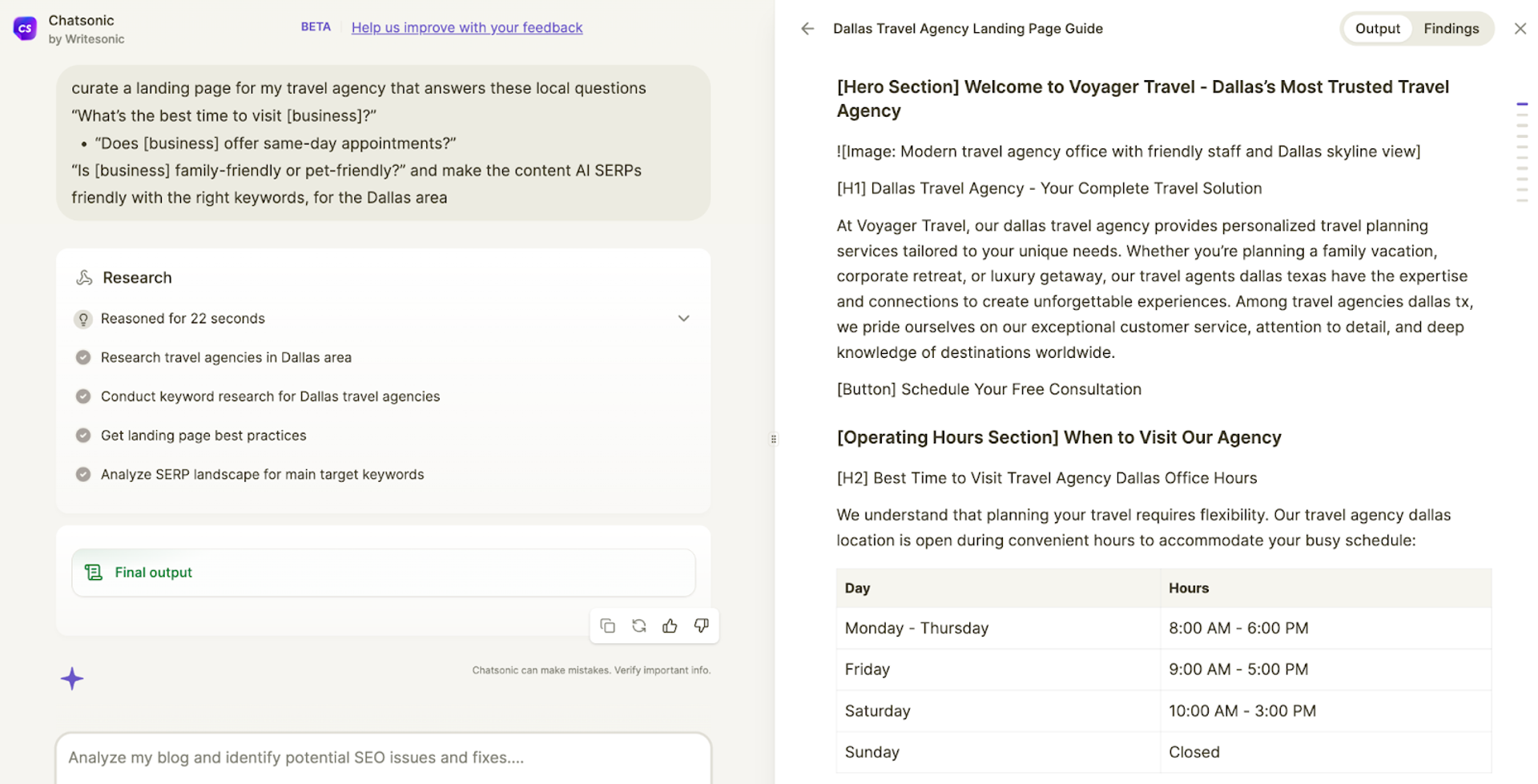Regenerate the response with refresh icon
This screenshot has width=1538, height=784.
coord(638,625)
